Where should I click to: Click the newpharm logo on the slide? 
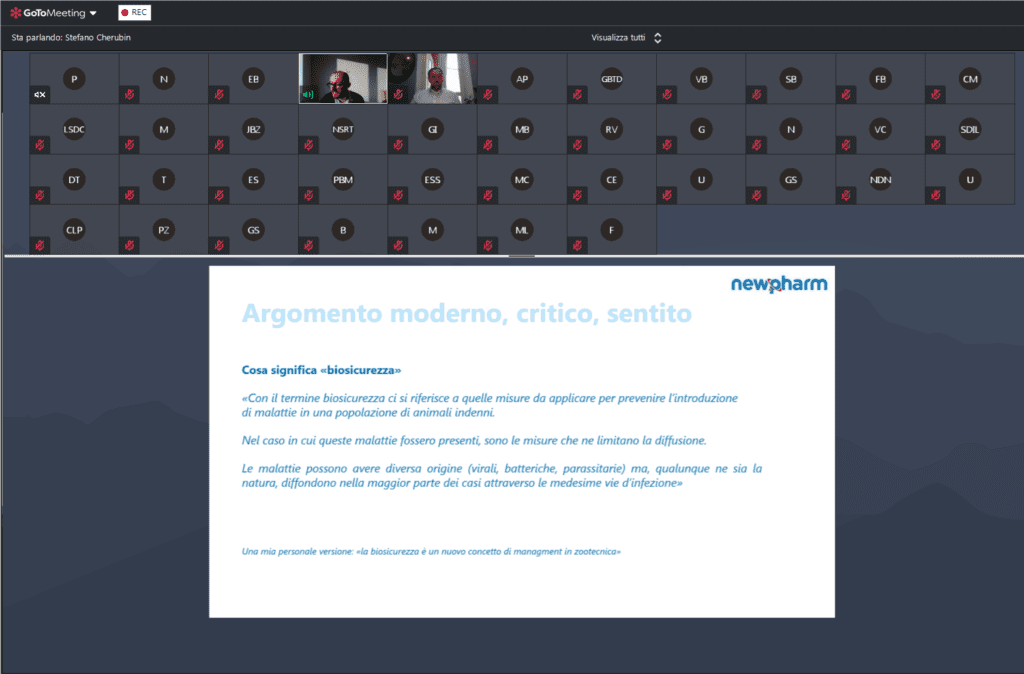(x=779, y=284)
